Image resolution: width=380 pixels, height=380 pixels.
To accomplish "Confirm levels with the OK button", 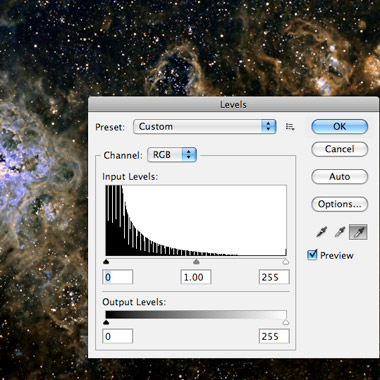I will 340,127.
